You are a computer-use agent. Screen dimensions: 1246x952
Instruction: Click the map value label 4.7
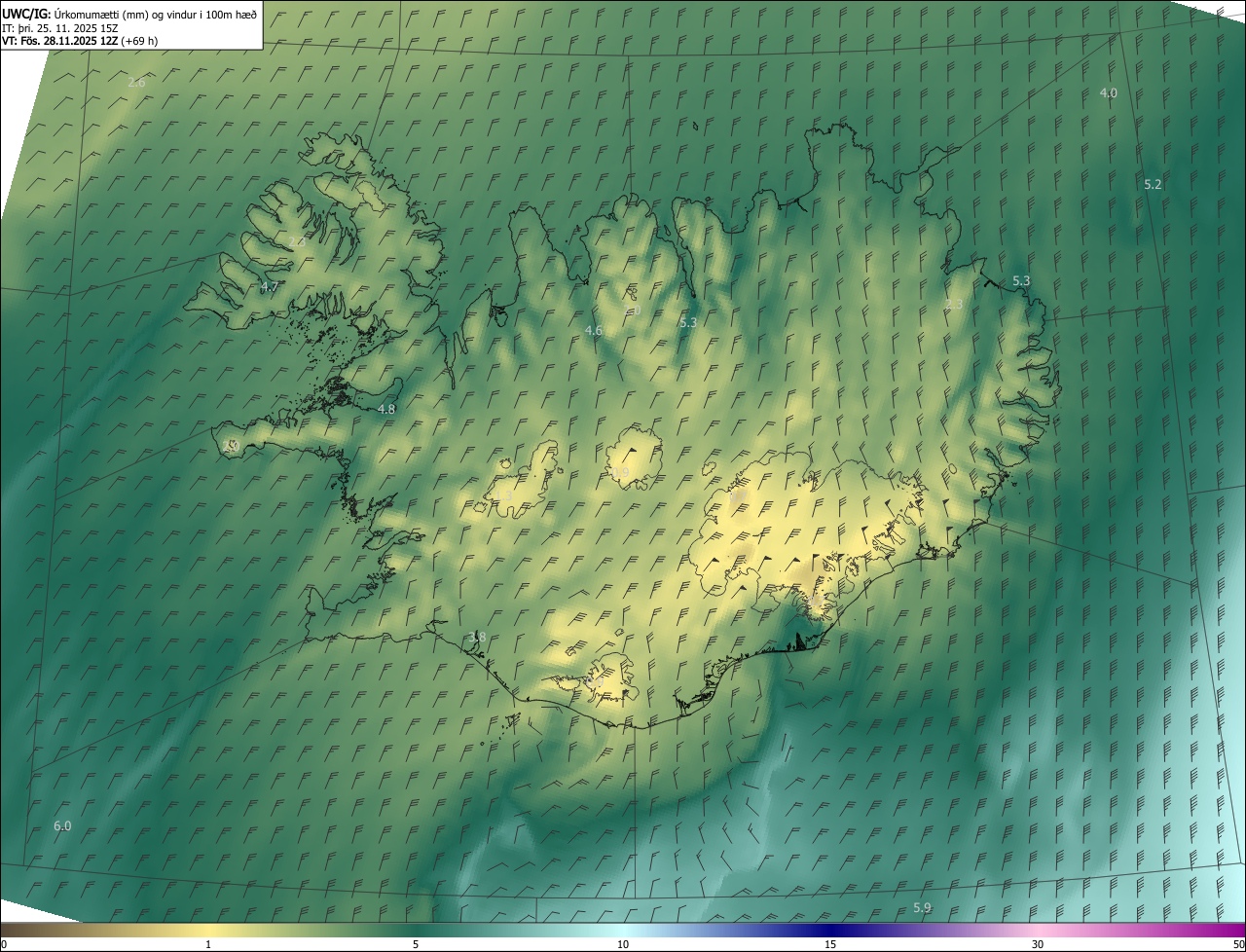(x=270, y=286)
